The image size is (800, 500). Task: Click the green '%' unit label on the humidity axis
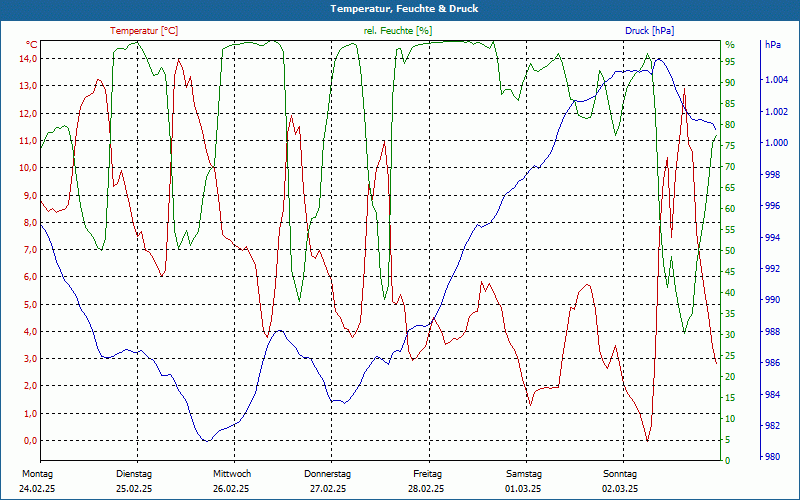point(730,45)
